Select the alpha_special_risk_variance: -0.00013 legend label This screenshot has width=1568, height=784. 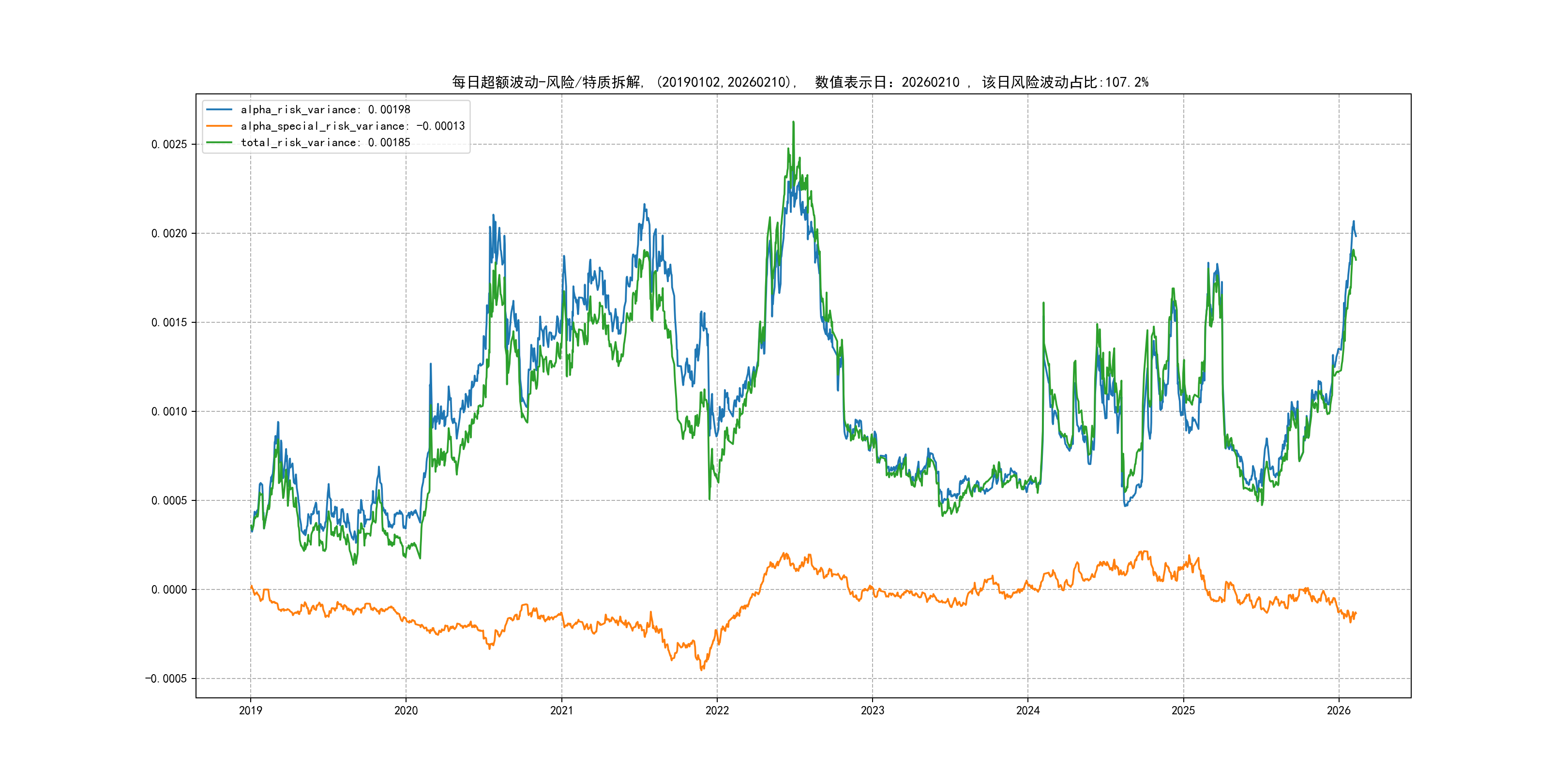click(x=352, y=126)
